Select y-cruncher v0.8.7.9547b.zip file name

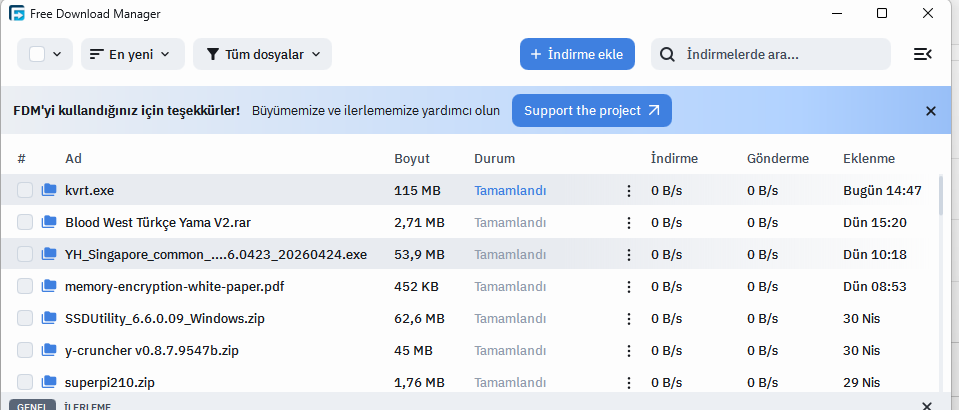(152, 350)
